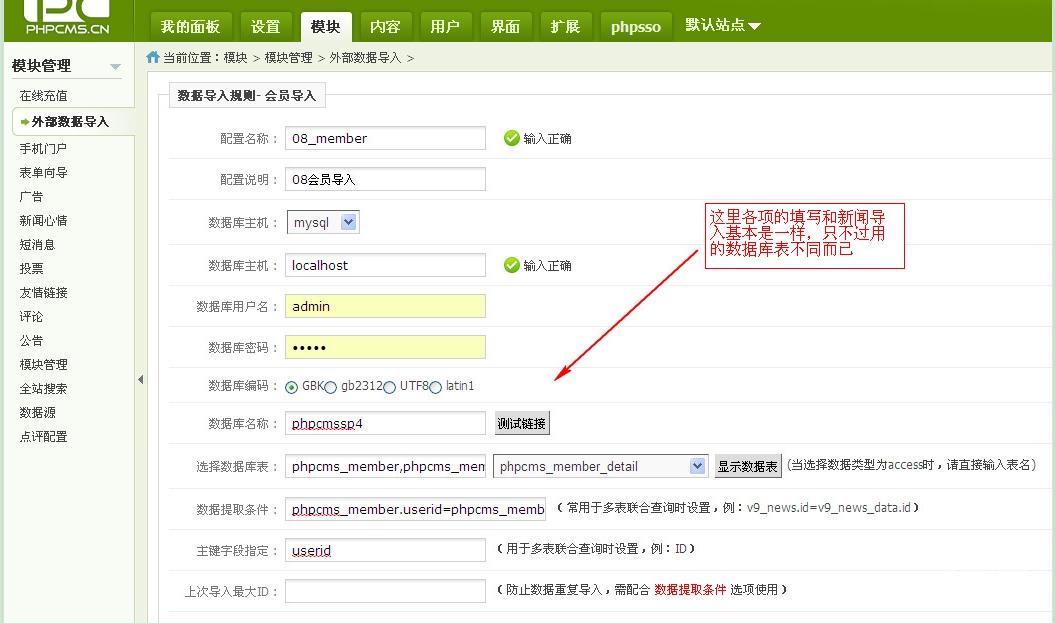
Task: Open the 用户 tab
Action: [445, 27]
